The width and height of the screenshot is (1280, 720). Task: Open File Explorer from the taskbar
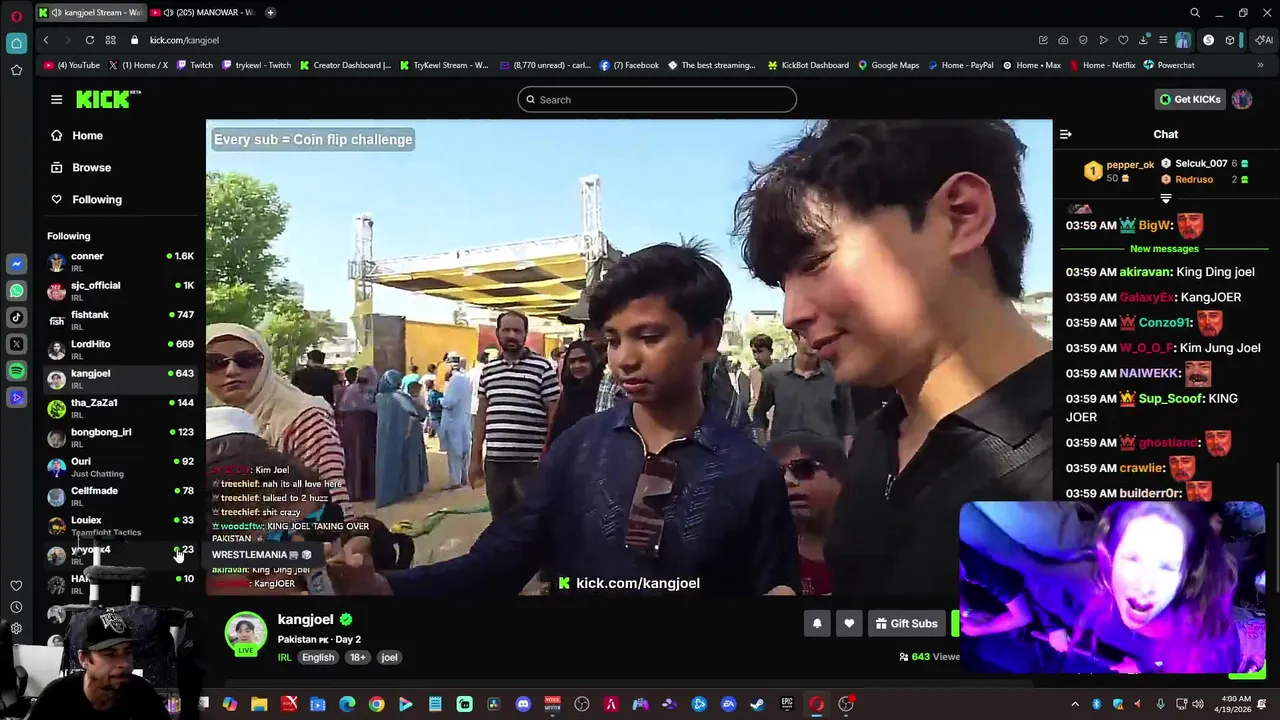click(259, 704)
